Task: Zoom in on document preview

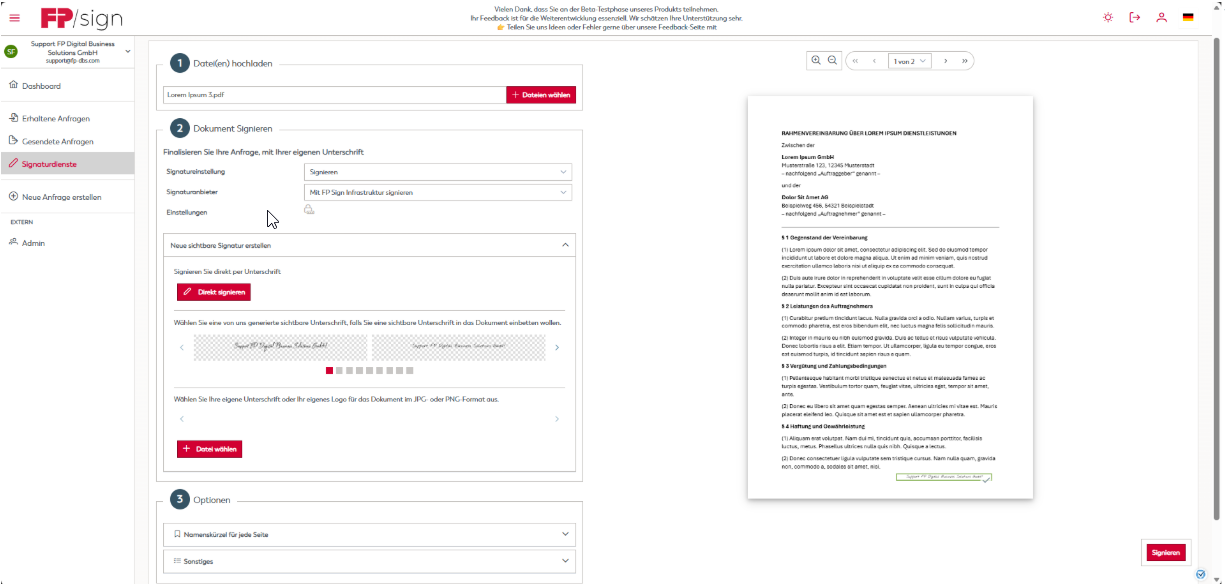Action: [816, 61]
